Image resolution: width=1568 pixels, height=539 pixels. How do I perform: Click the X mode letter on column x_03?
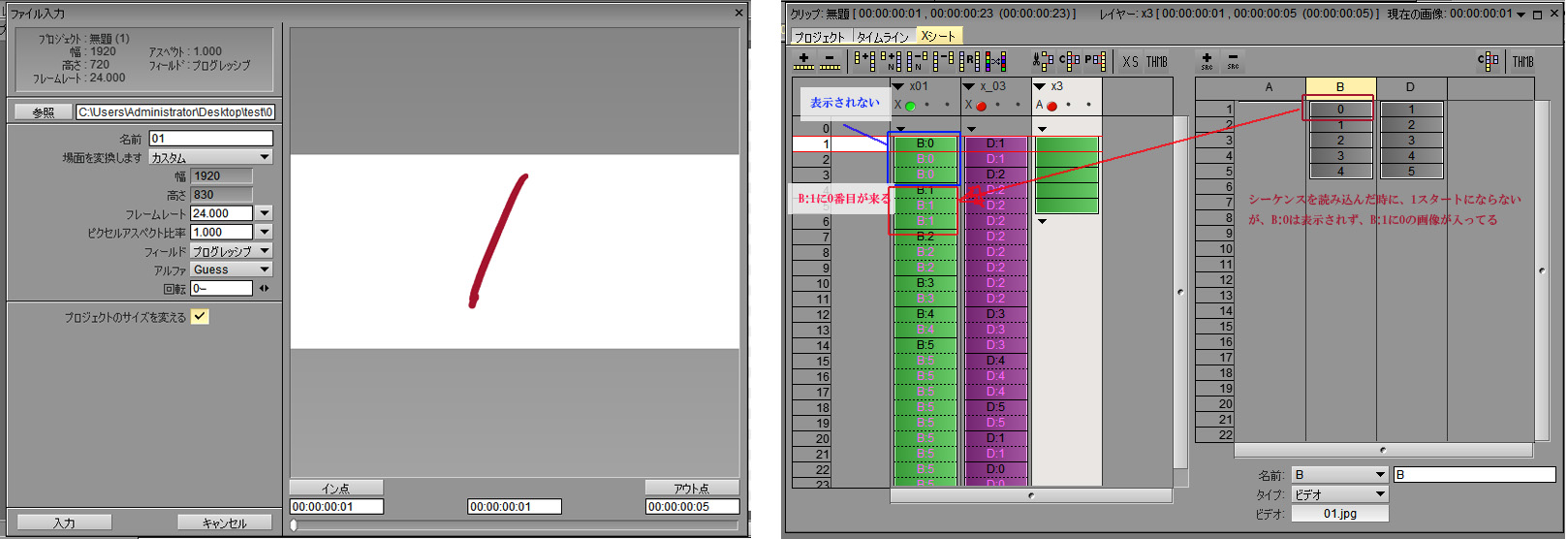[968, 105]
